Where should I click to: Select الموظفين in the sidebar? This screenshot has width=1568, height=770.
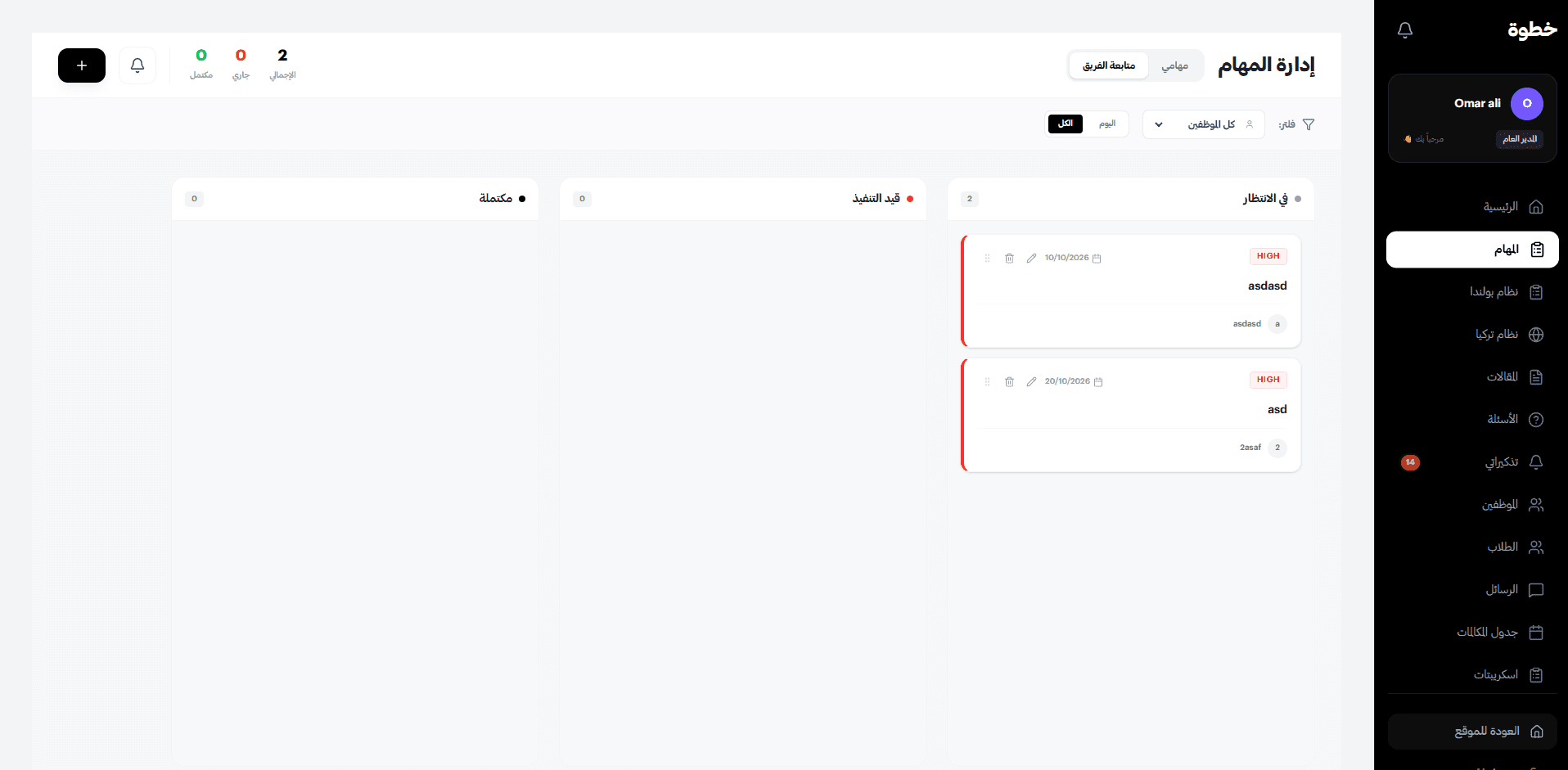tap(1501, 505)
